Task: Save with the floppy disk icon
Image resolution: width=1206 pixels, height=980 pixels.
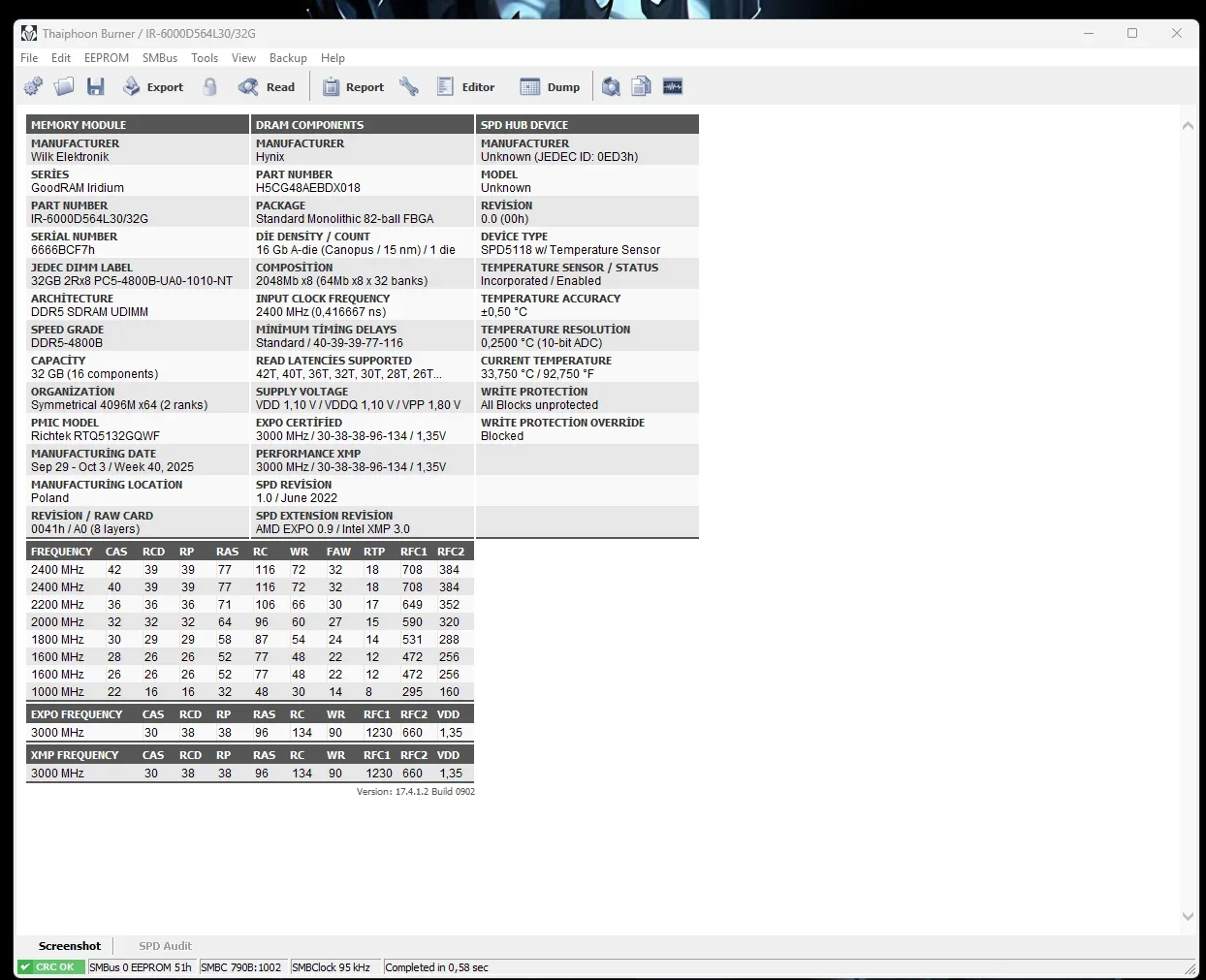Action: [95, 87]
